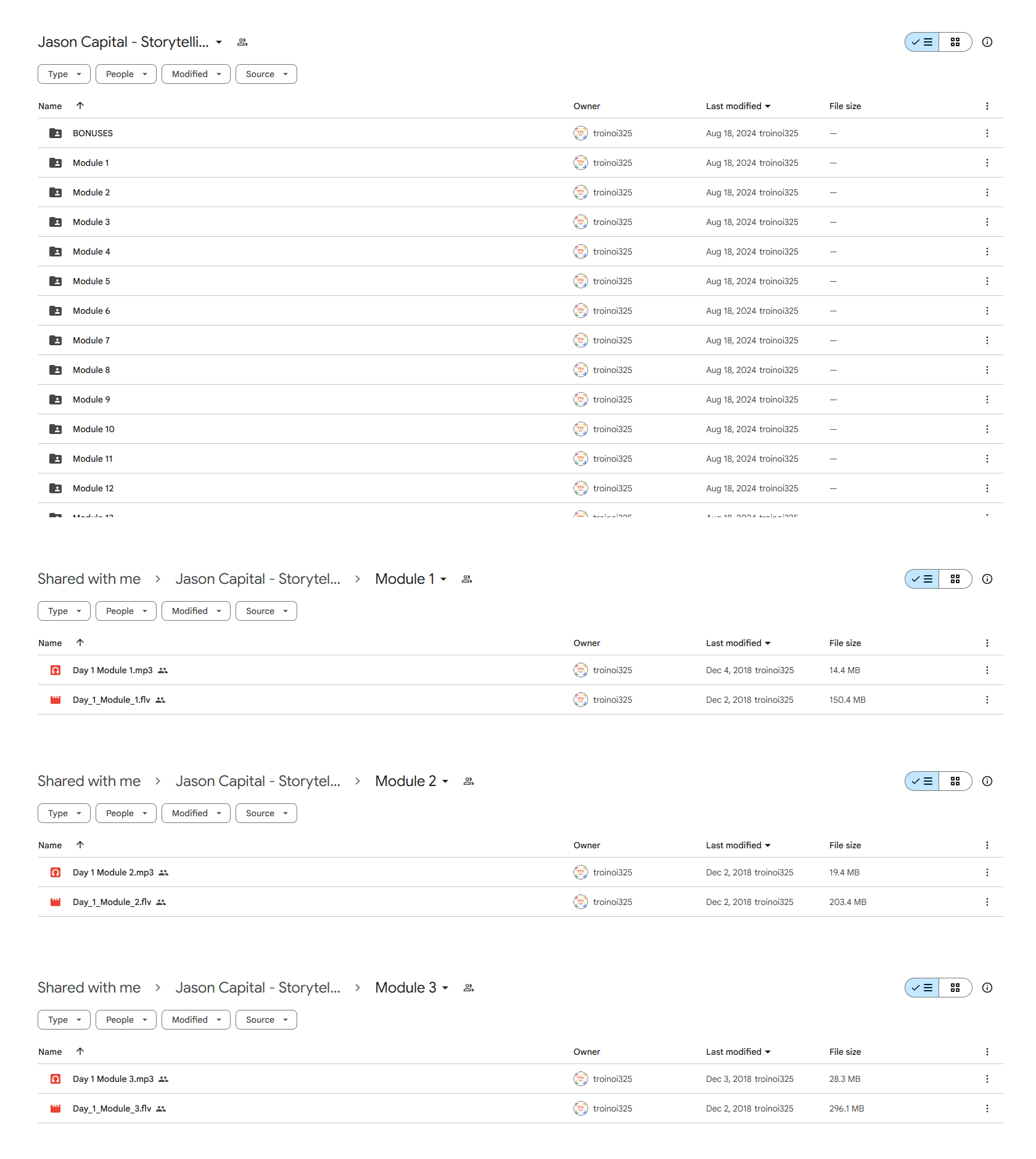This screenshot has width=1036, height=1159.
Task: Reverse name sort direction in root folder
Action: coord(80,105)
